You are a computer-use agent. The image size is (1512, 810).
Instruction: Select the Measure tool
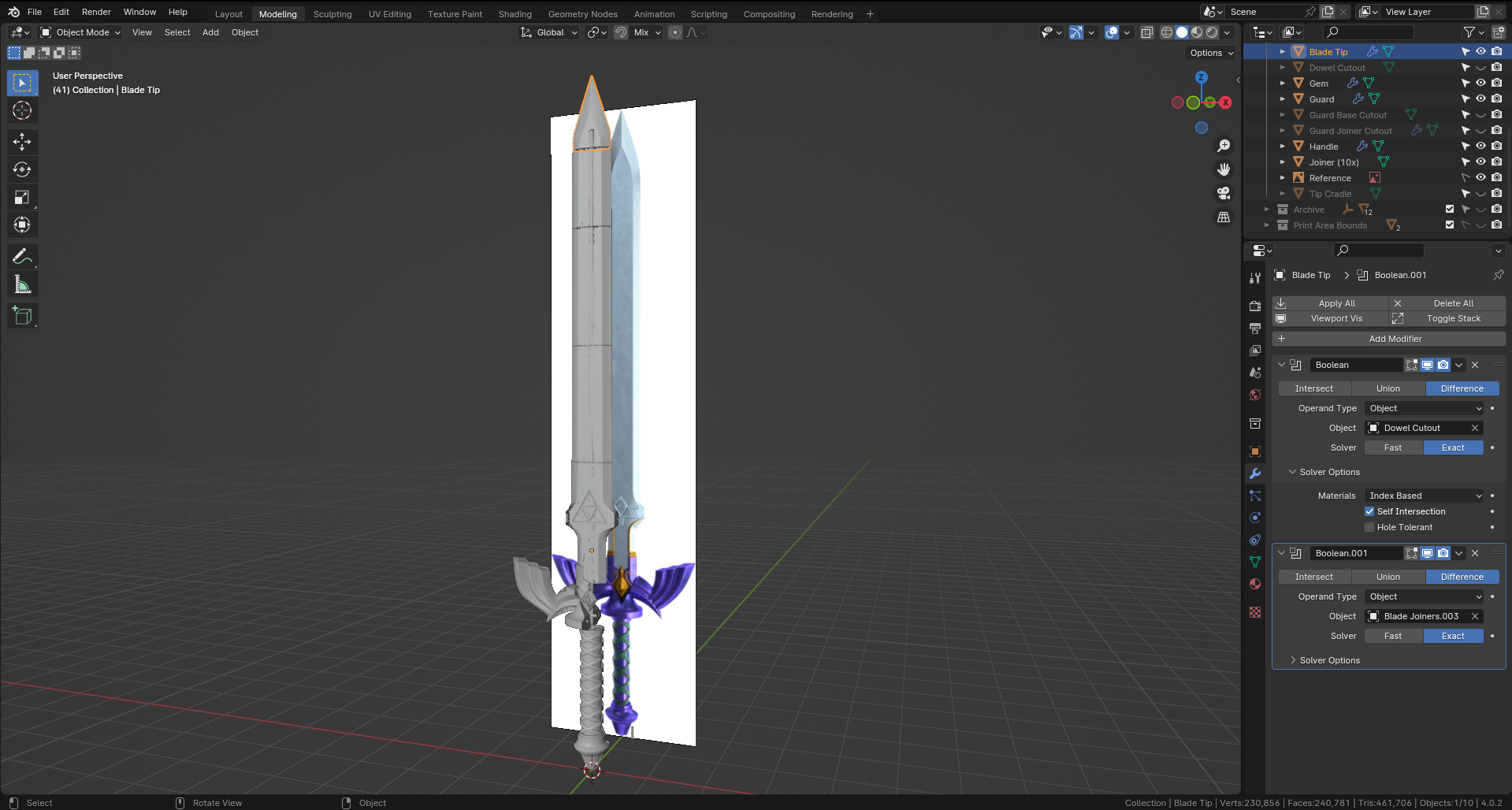[x=22, y=283]
